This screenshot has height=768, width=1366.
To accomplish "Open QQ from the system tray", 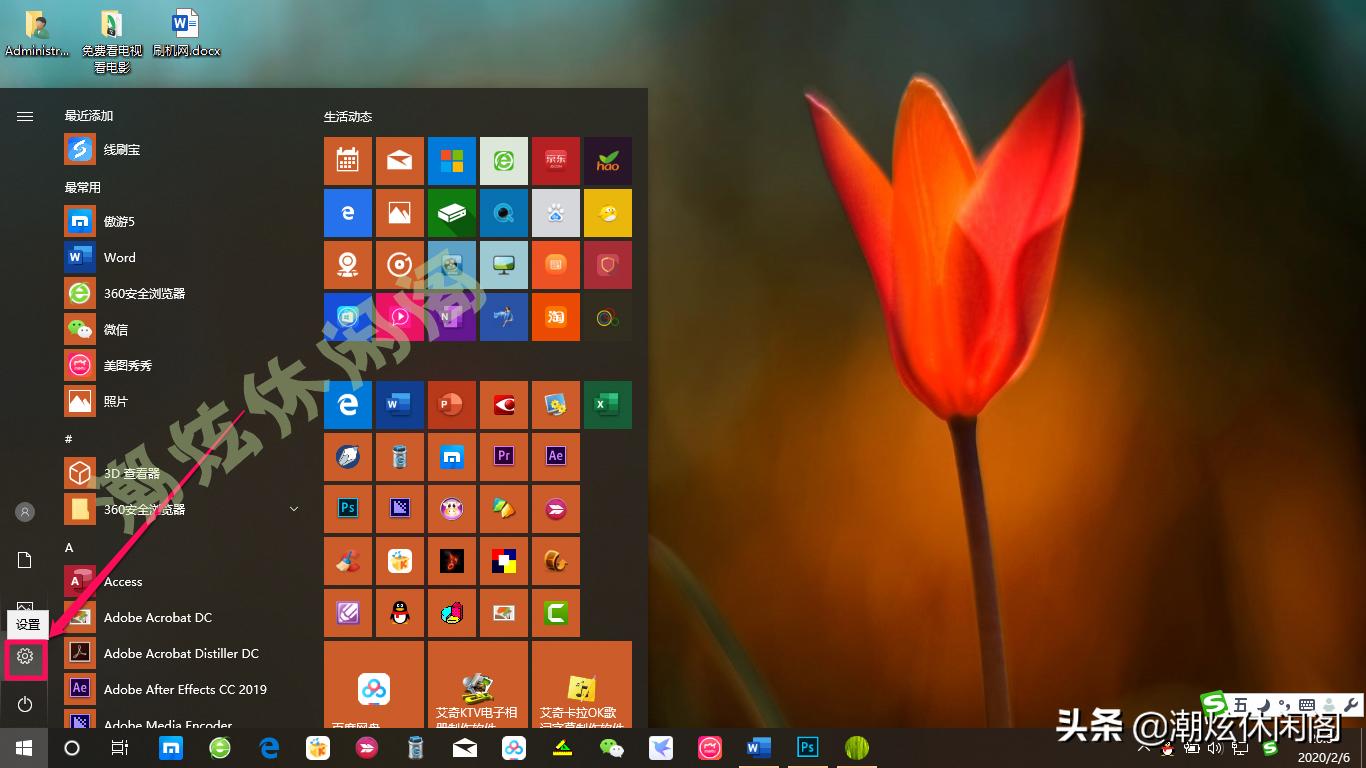I will [x=1167, y=749].
